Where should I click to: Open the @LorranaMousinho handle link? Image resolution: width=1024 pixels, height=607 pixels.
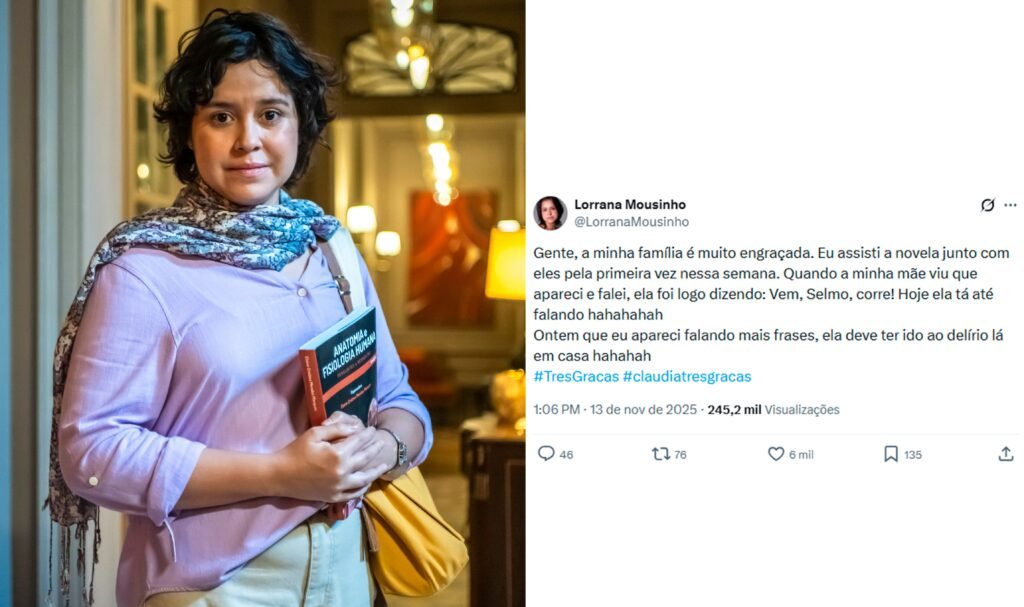coord(632,222)
